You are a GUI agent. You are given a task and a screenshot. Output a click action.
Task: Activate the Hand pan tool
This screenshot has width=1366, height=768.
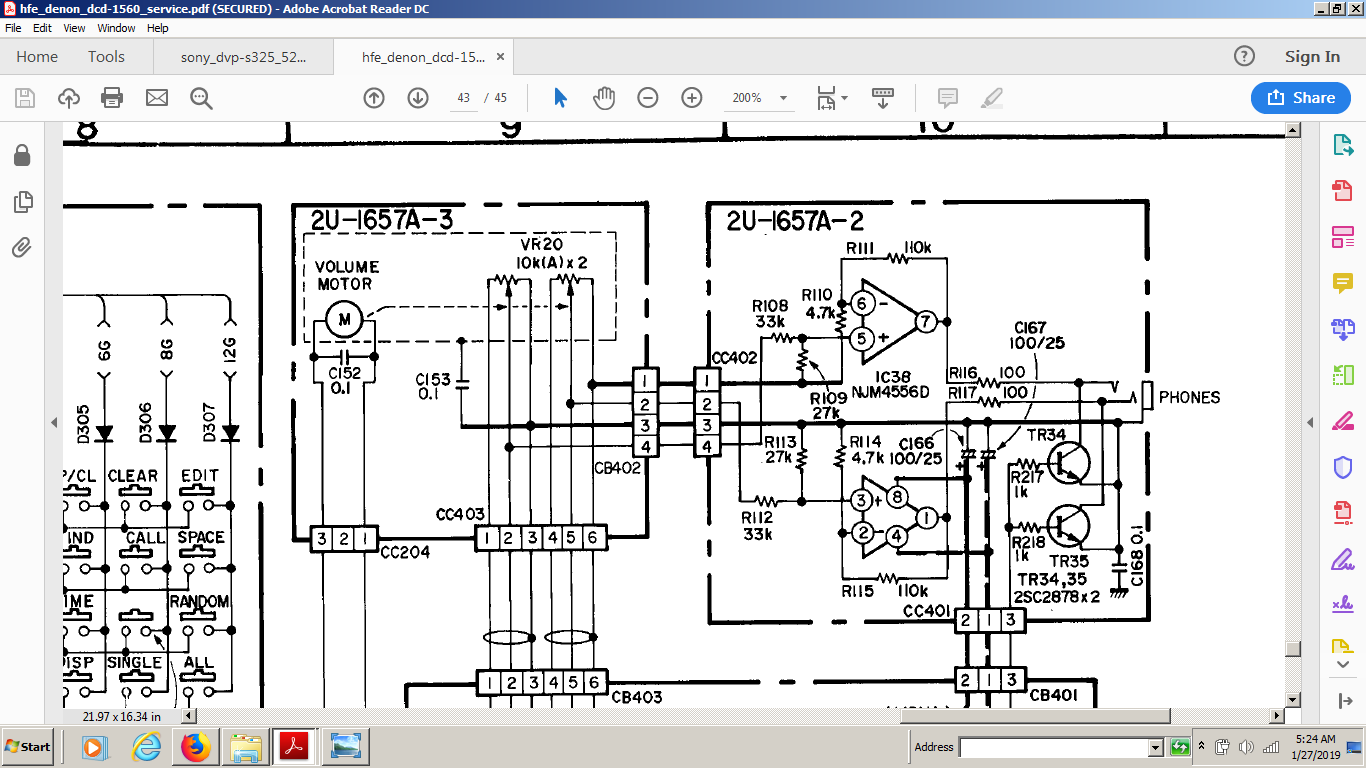click(604, 98)
